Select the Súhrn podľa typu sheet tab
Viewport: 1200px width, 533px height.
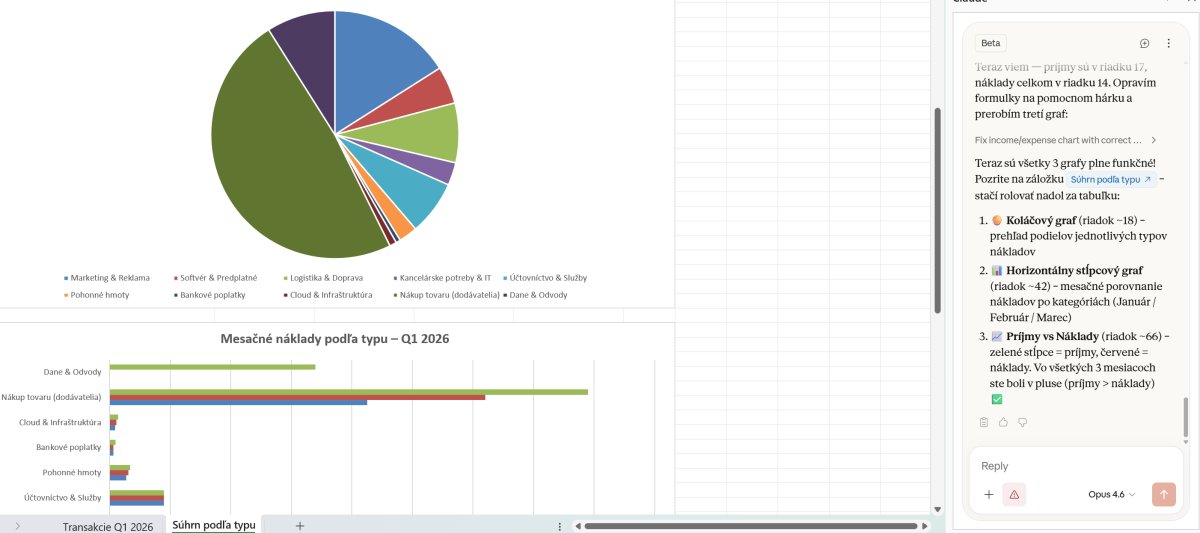(x=213, y=525)
